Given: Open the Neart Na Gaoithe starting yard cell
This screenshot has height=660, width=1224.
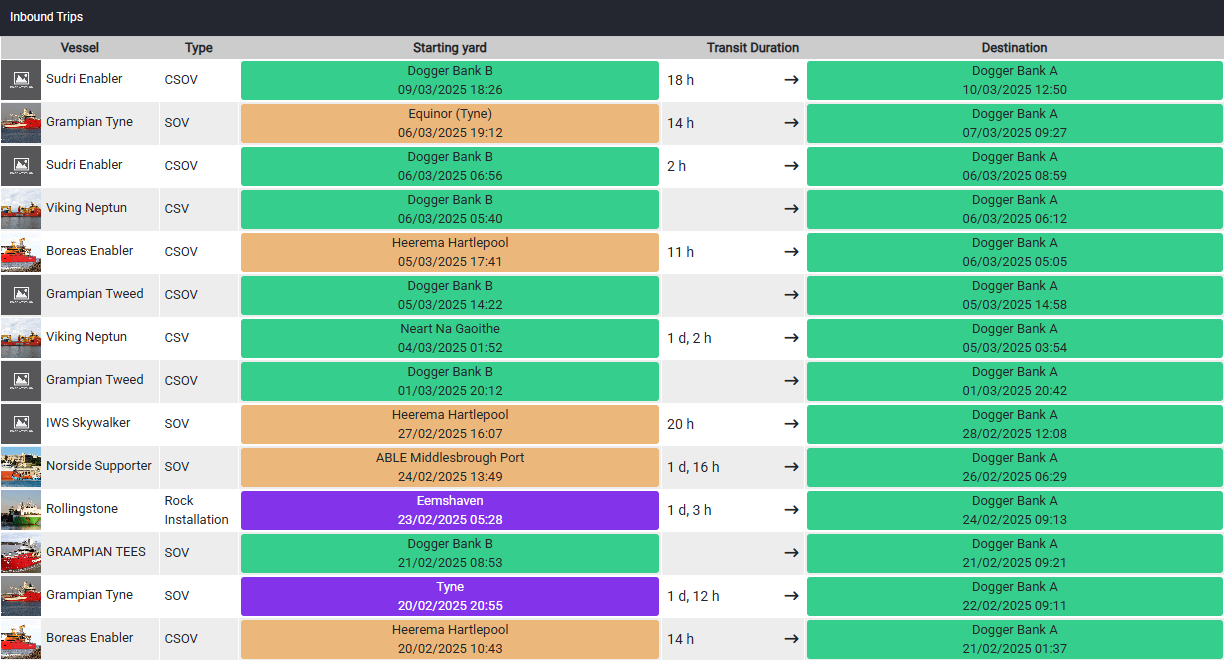Looking at the screenshot, I should click(450, 338).
